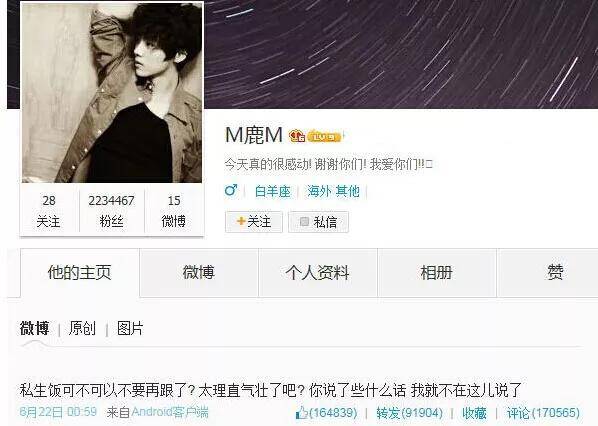598x426 pixels.
Task: Click the LV9 level badge
Action: click(324, 136)
